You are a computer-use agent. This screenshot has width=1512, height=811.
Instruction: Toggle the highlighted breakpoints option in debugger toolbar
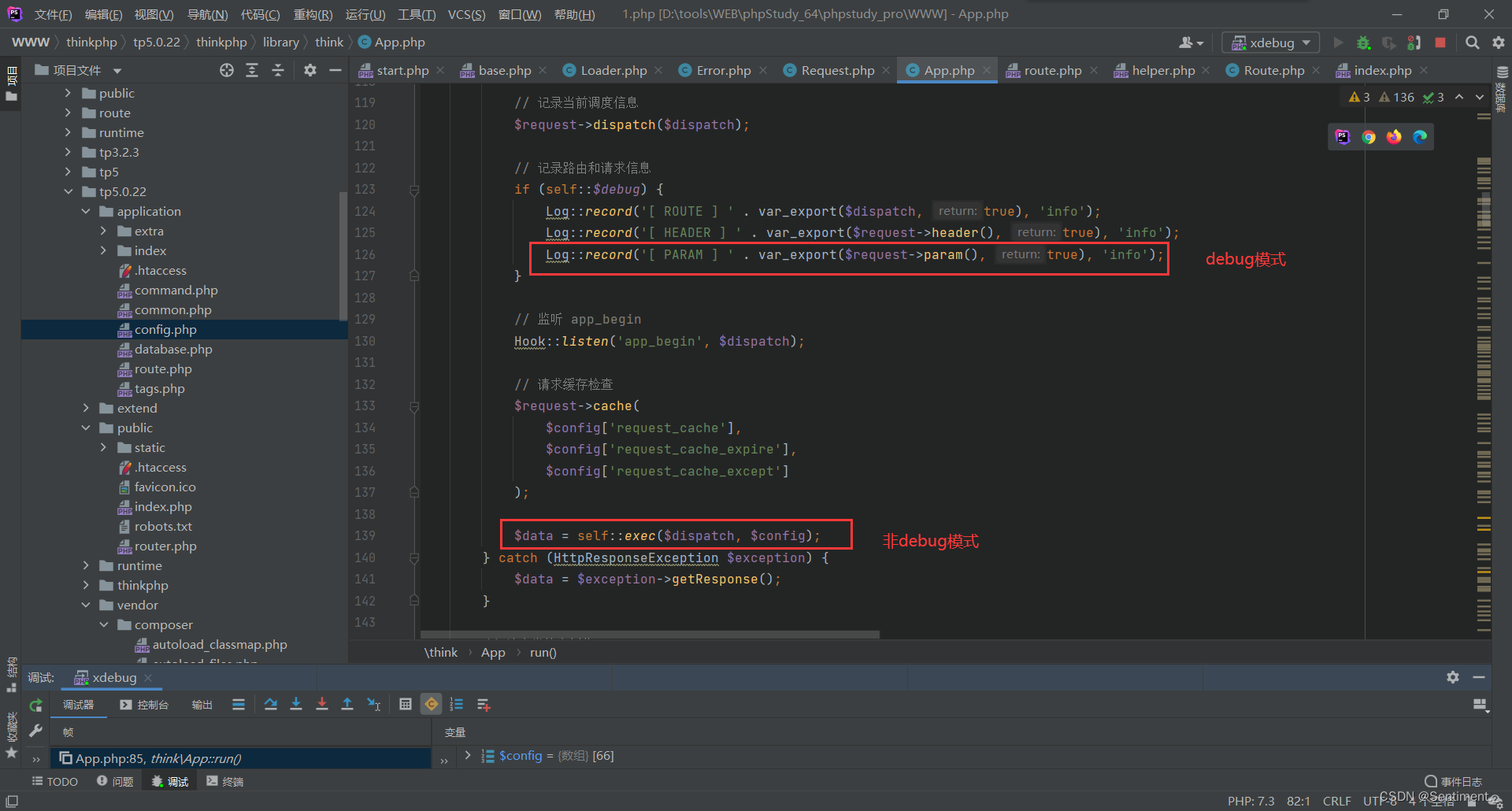(x=432, y=705)
